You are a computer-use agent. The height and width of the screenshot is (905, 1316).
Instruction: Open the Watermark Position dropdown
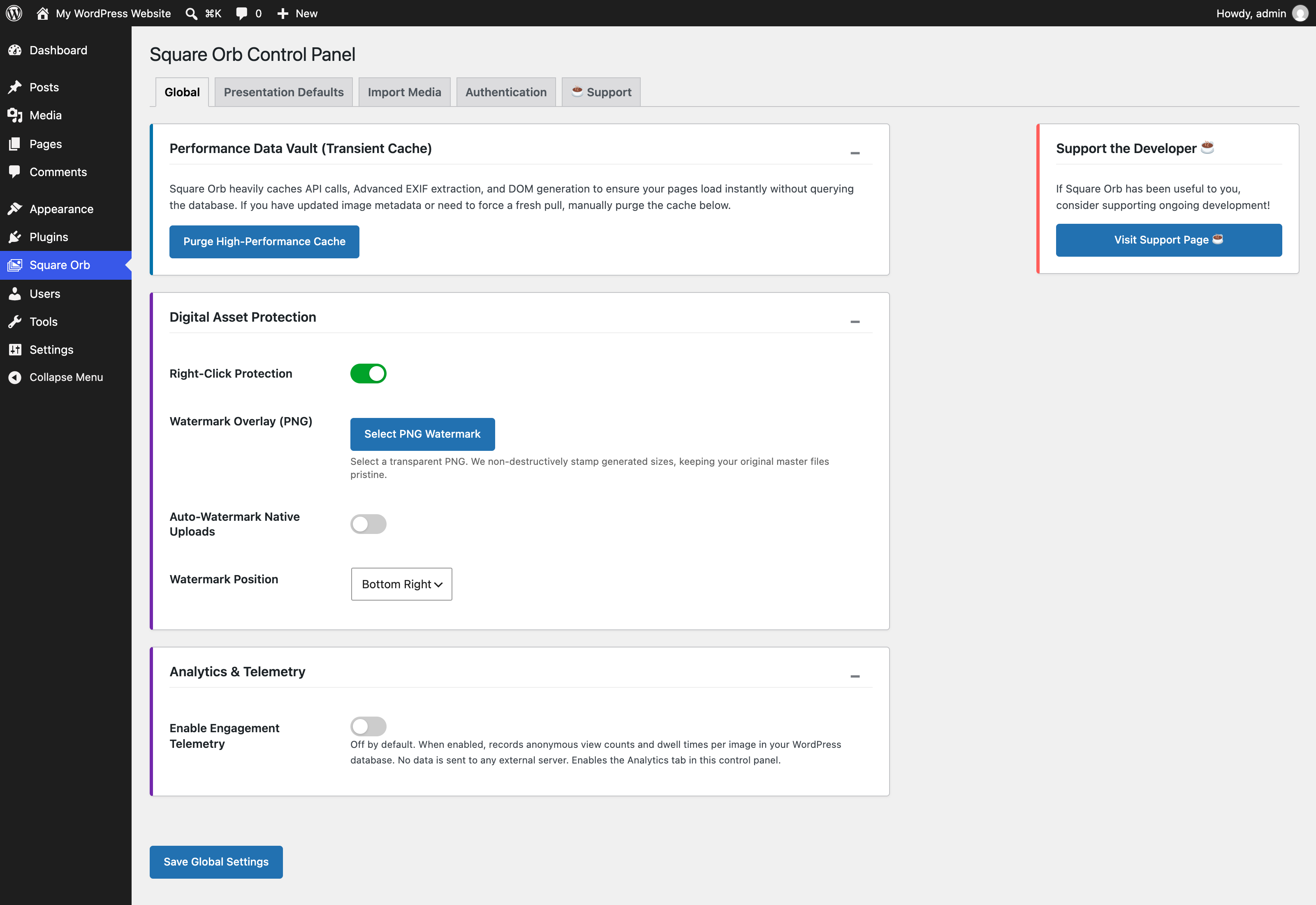point(401,584)
